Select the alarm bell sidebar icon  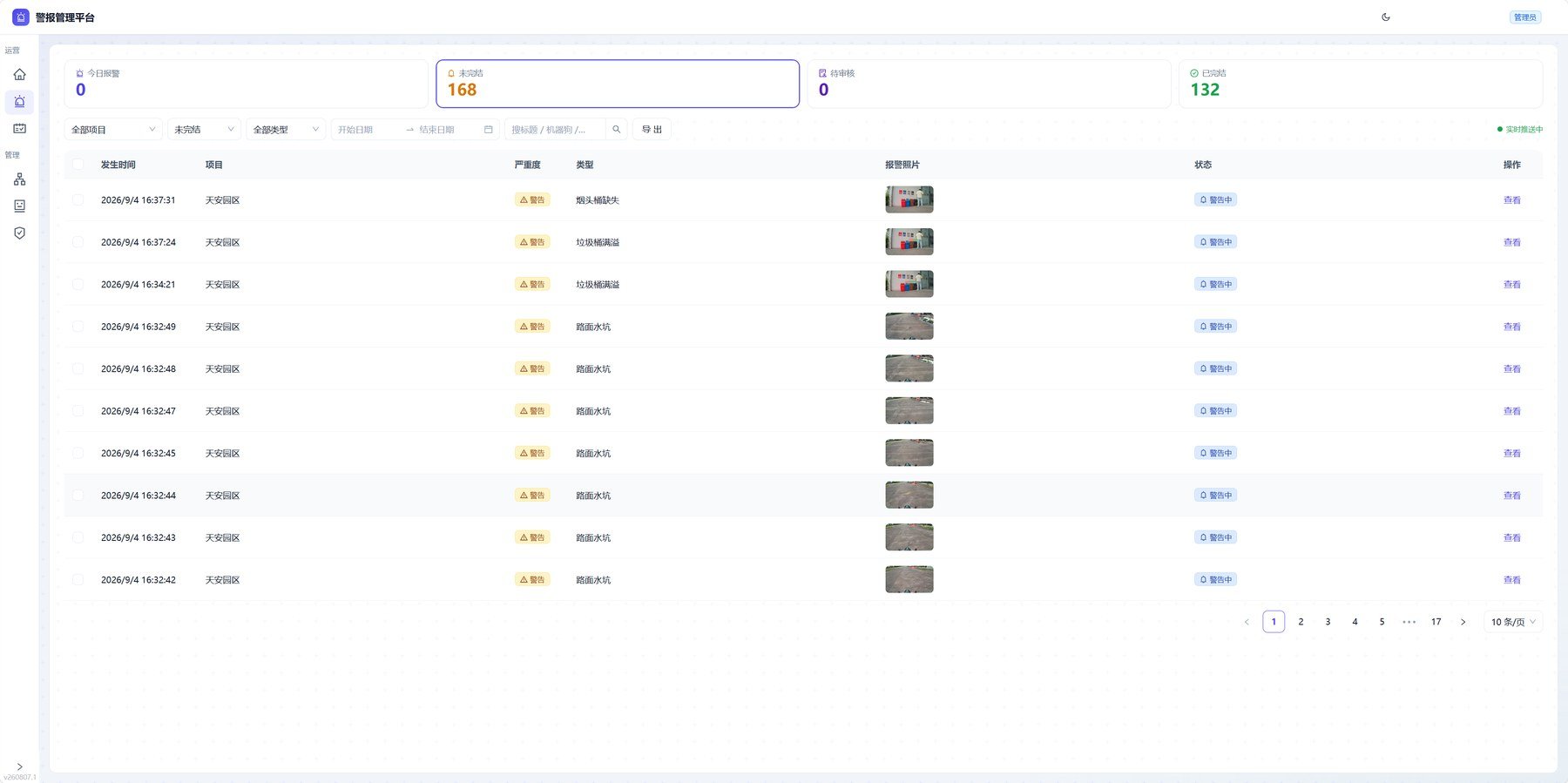click(19, 102)
